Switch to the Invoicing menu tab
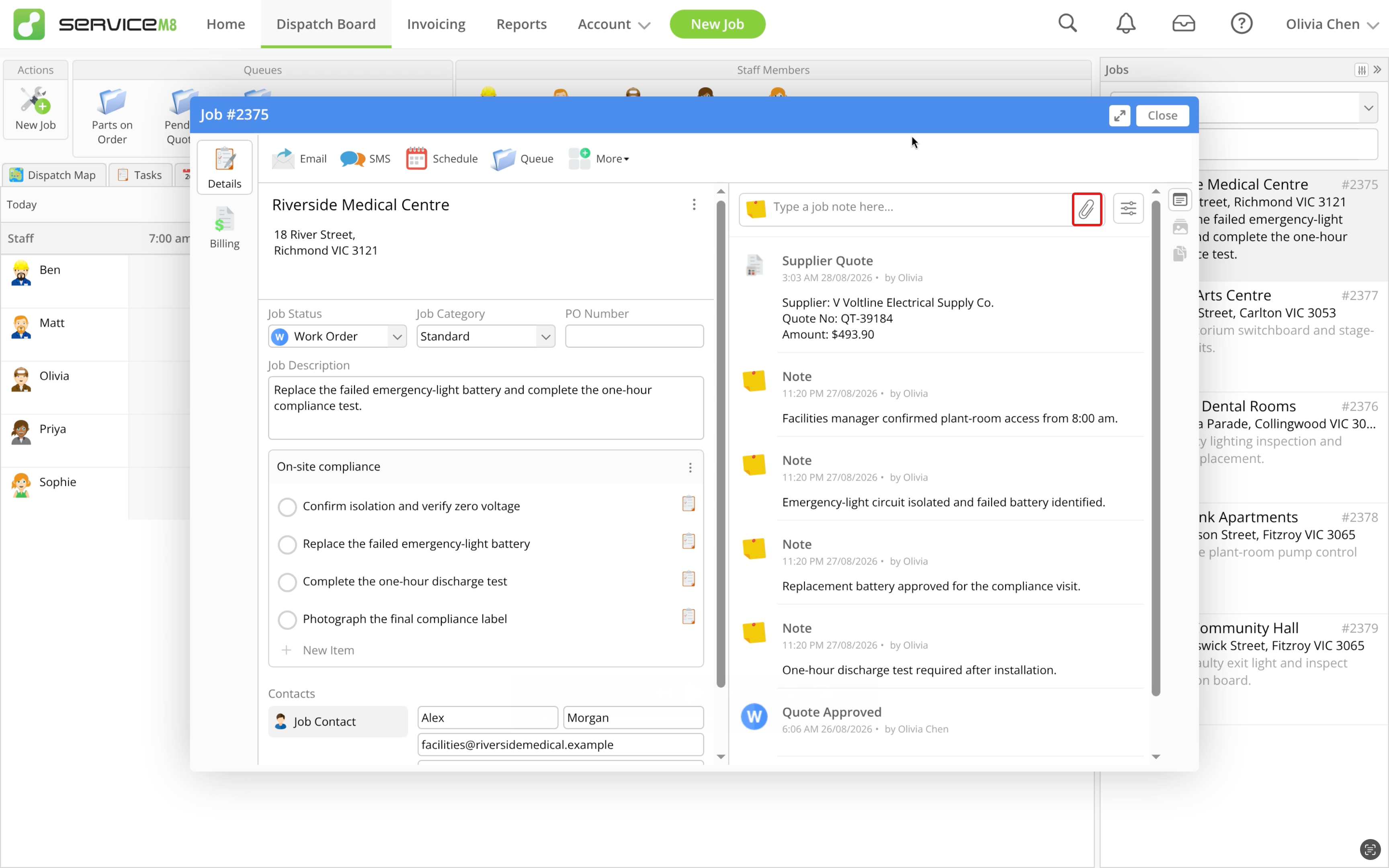This screenshot has height=868, width=1389. point(436,24)
